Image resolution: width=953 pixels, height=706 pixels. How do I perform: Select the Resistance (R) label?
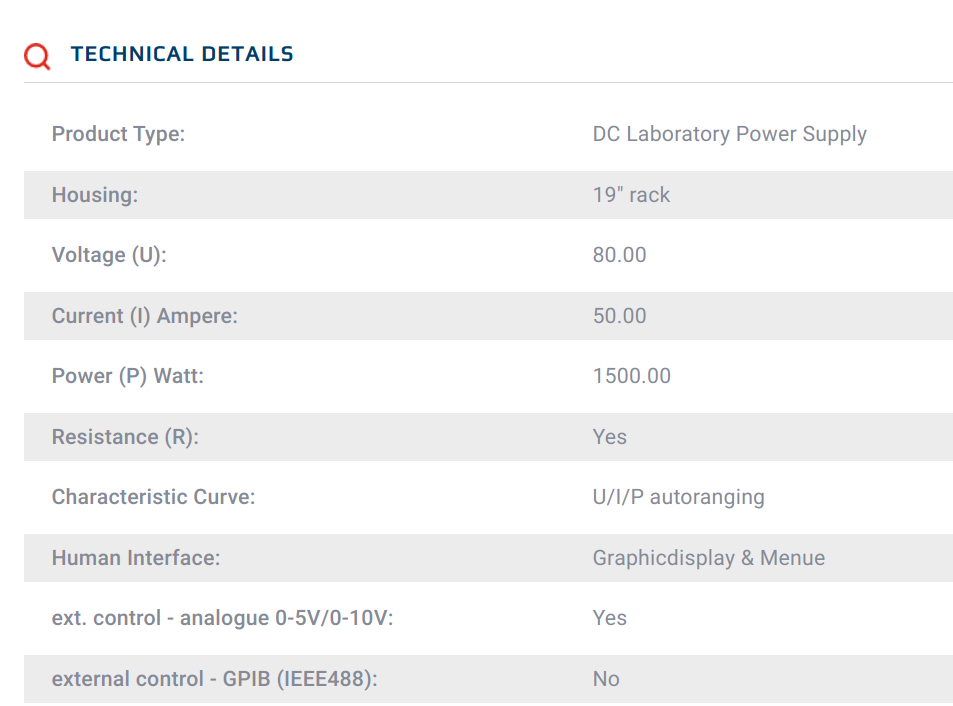[x=125, y=437]
